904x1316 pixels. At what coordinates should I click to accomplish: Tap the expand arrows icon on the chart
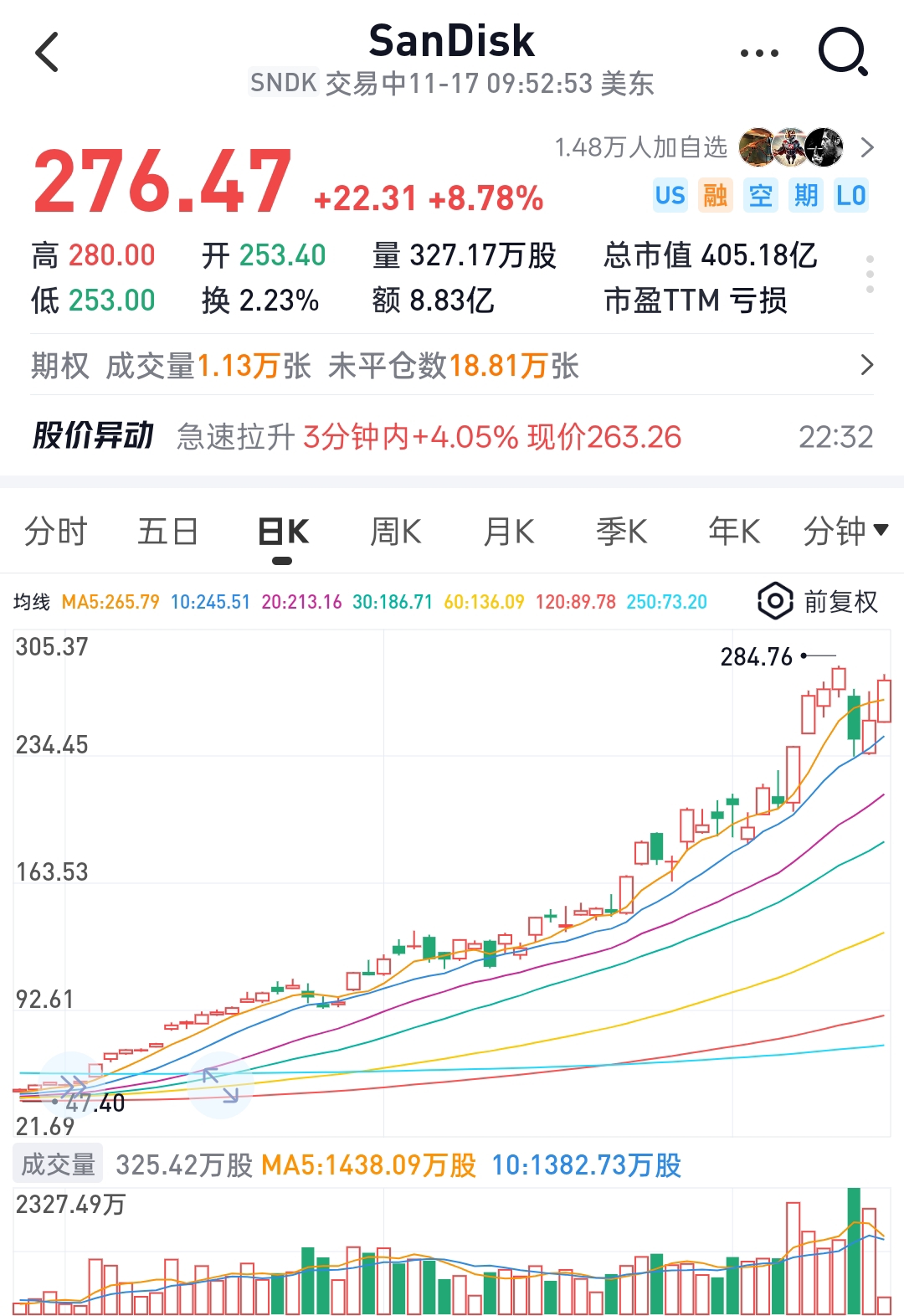tap(221, 1085)
